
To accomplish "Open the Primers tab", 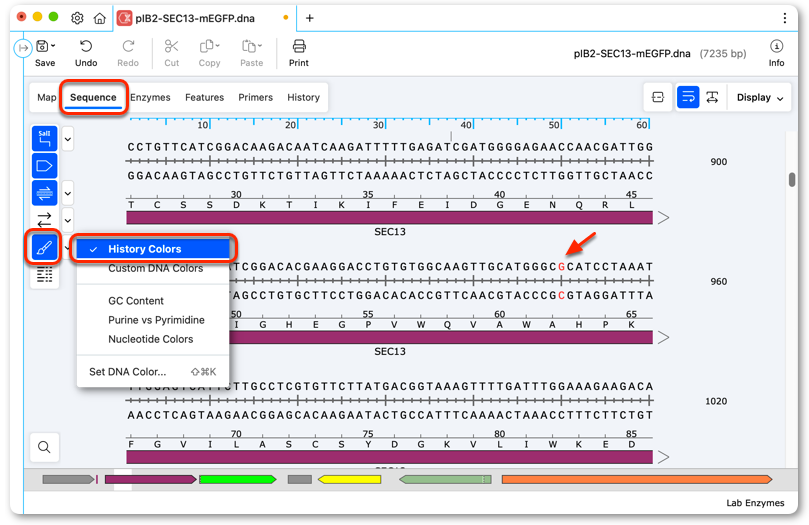I will coord(255,97).
